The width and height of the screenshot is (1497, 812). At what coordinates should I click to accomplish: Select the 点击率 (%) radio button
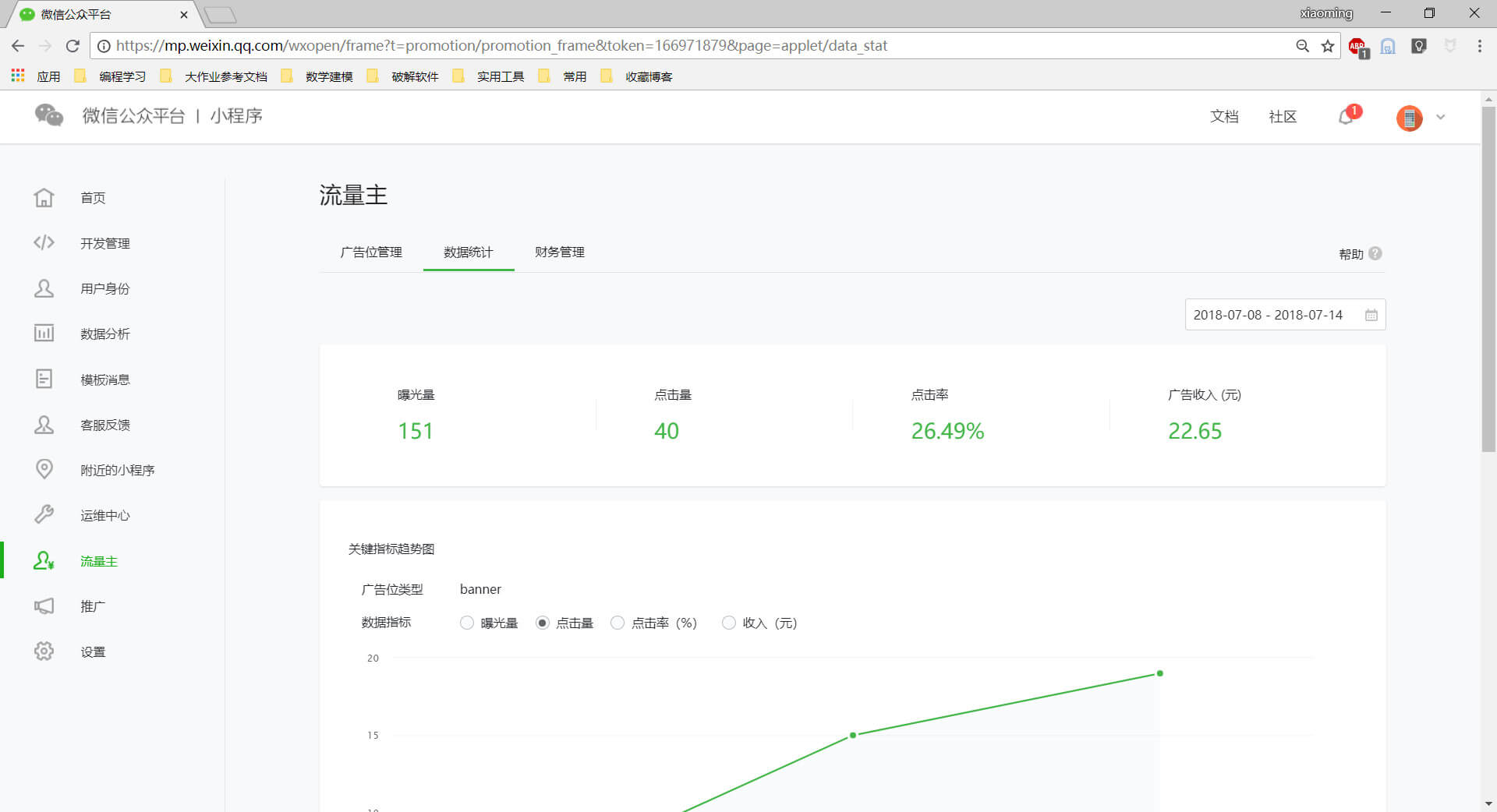618,623
